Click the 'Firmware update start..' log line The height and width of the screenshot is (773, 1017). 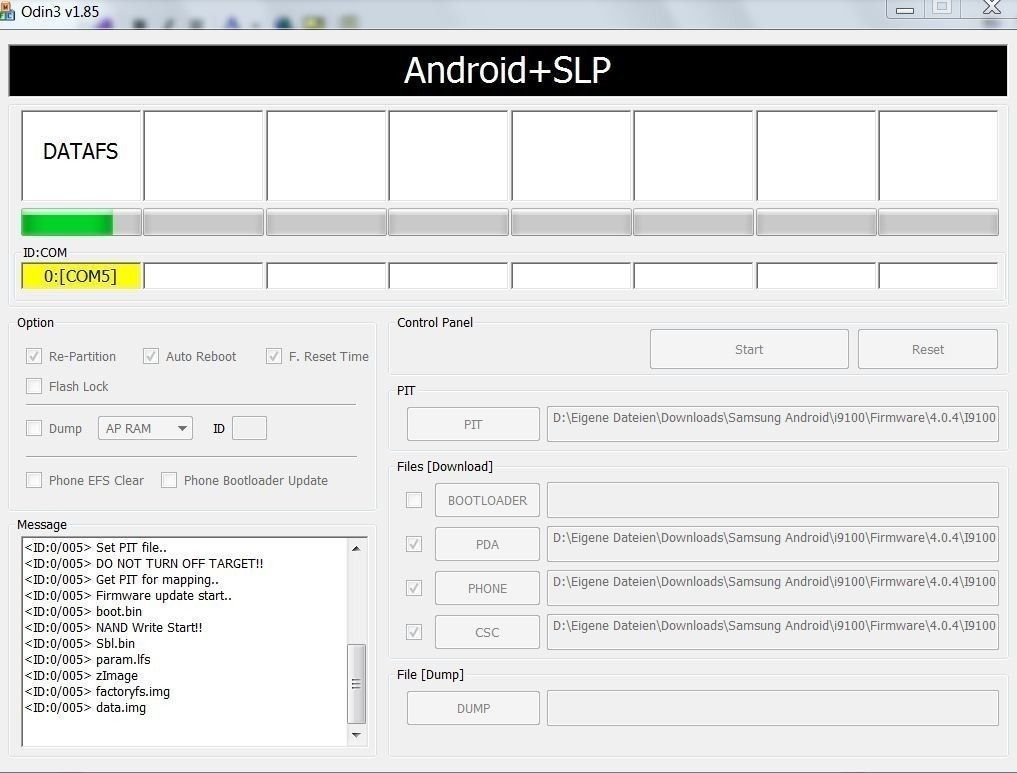click(x=128, y=595)
